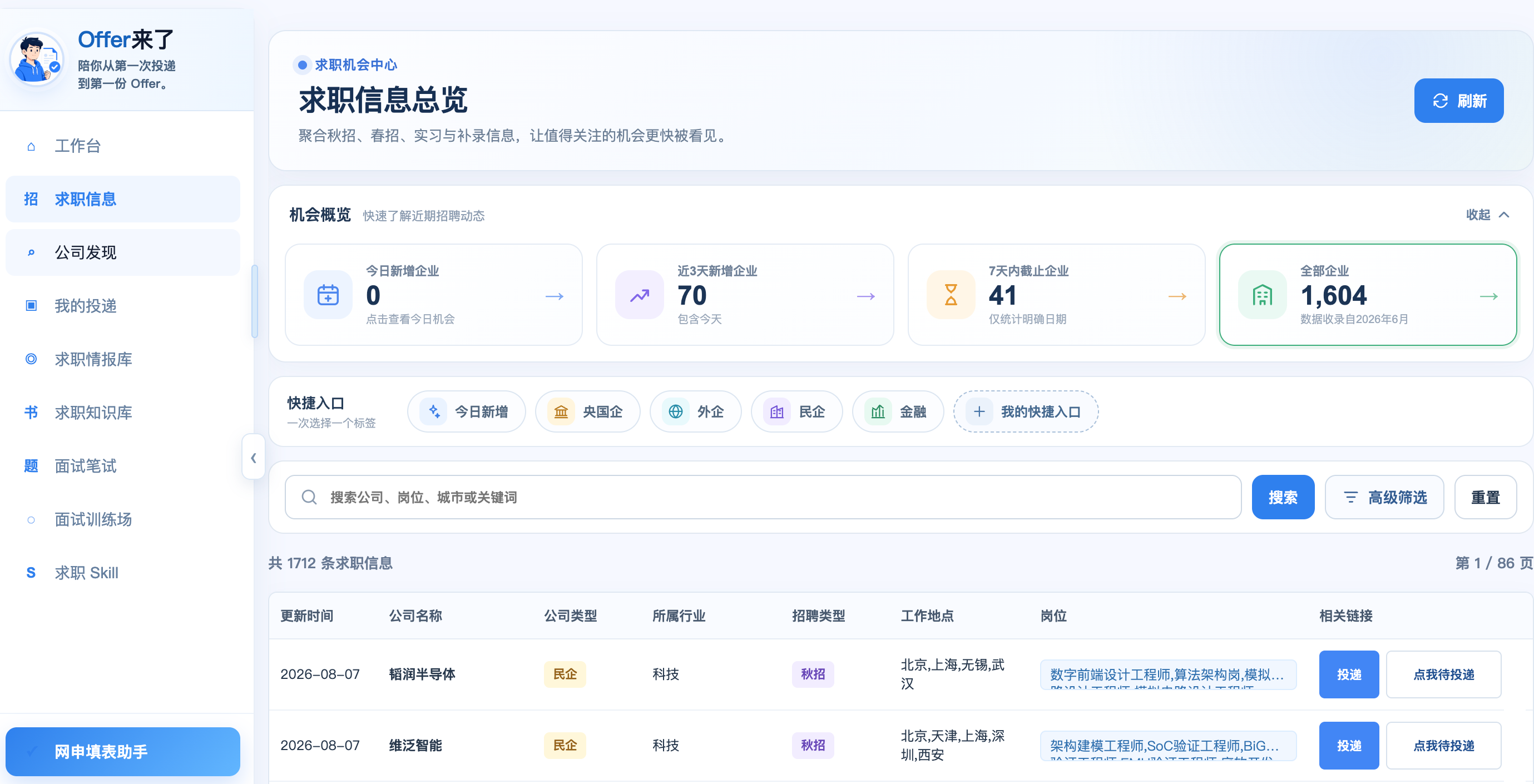Click 点我待投递 for 韬润半导体

point(1443,674)
